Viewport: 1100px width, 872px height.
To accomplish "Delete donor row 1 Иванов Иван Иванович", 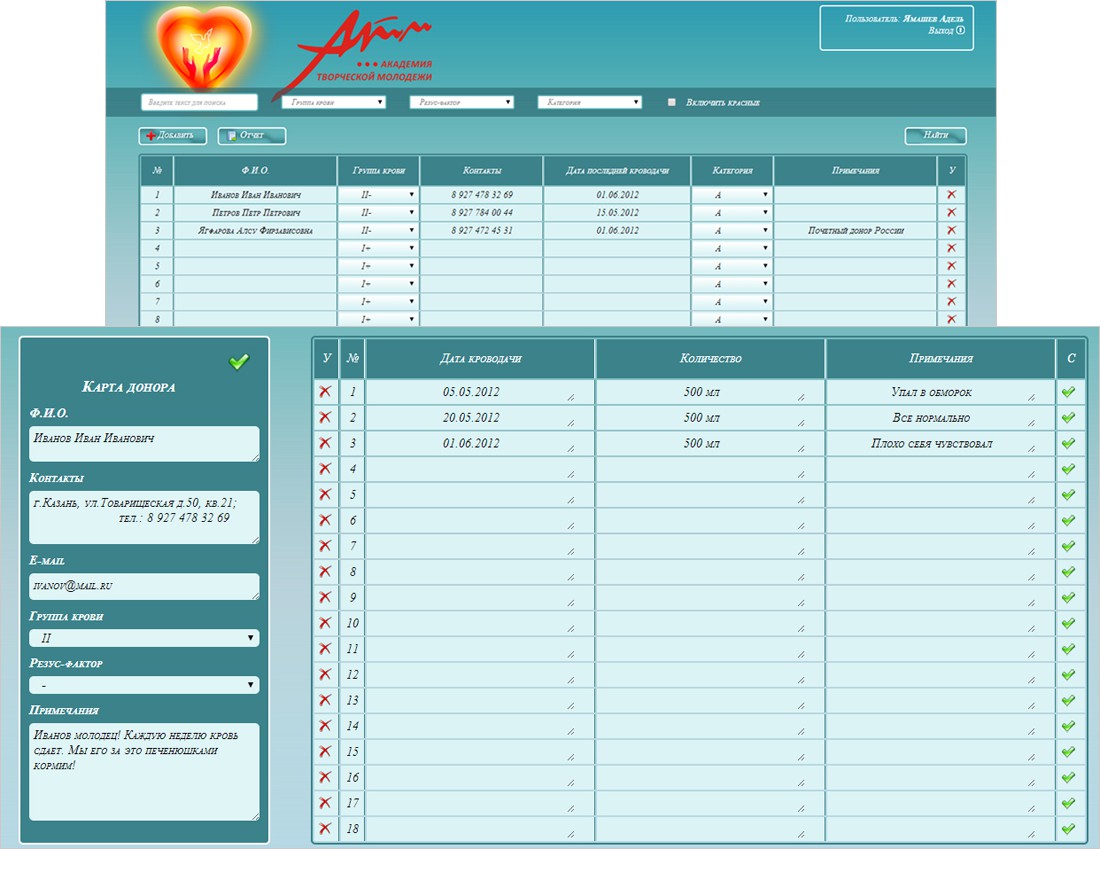I will coord(951,194).
